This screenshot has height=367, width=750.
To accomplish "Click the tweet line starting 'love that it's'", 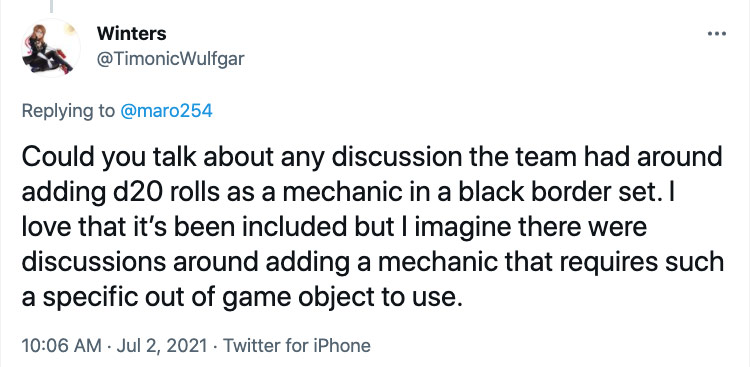I will tap(334, 227).
